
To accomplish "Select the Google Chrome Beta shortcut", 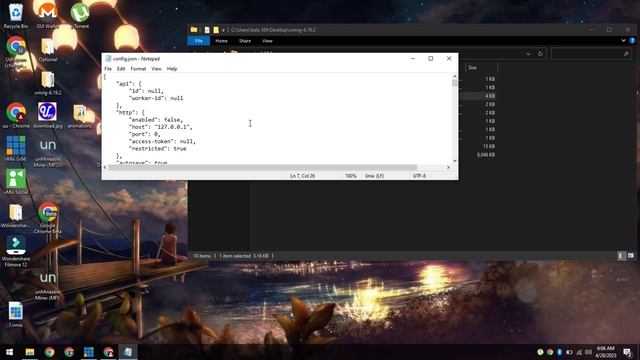I will coord(48,218).
